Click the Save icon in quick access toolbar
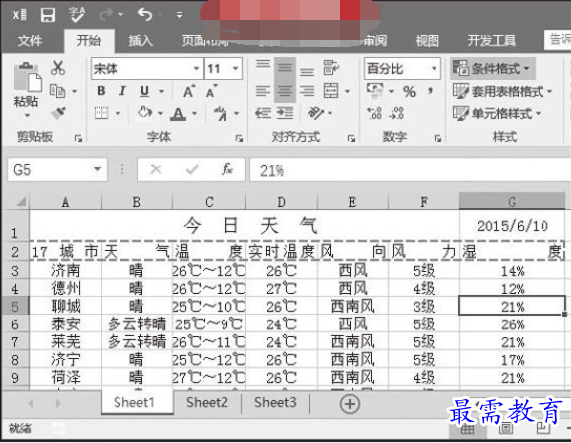 (x=47, y=15)
